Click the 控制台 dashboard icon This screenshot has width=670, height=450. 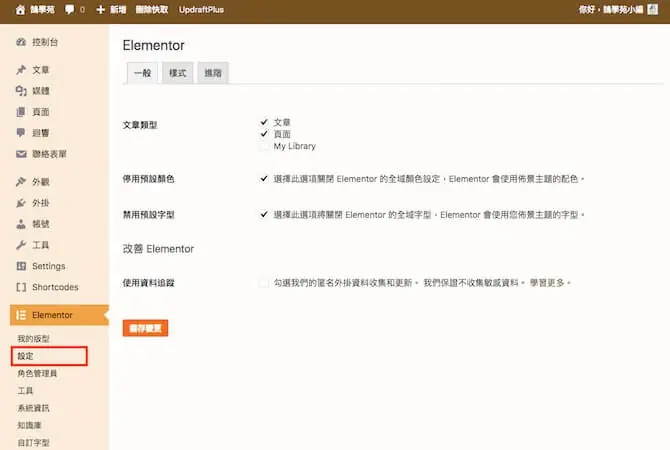coord(21,42)
